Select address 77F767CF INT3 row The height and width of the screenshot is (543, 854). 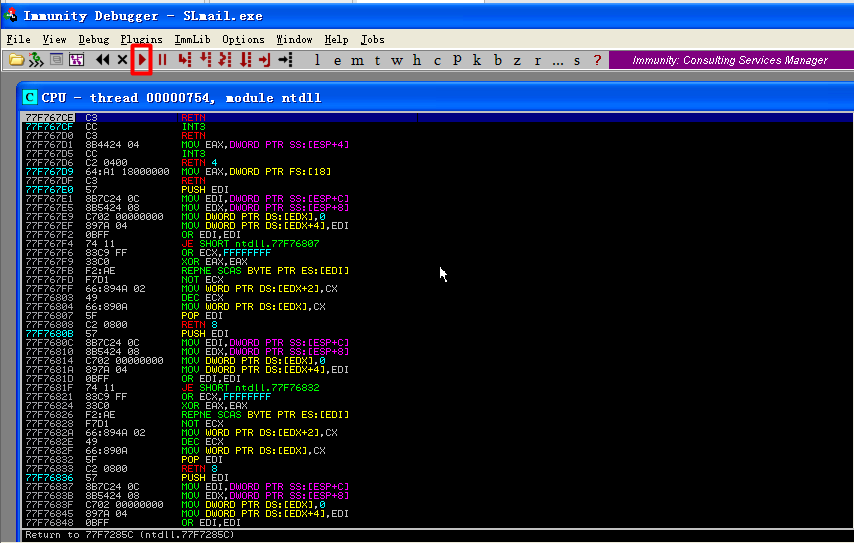[x=437, y=126]
